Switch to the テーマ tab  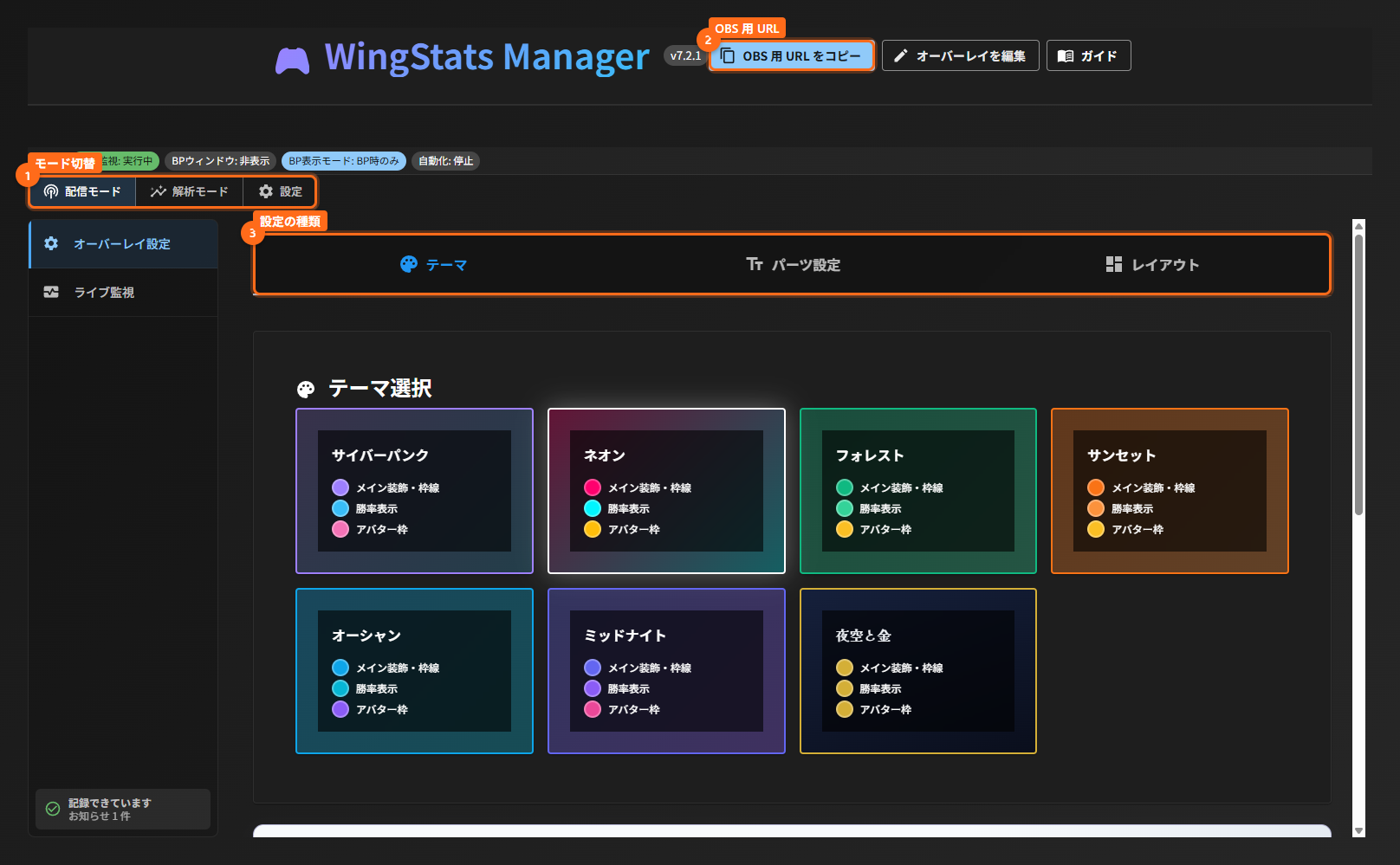coord(433,264)
